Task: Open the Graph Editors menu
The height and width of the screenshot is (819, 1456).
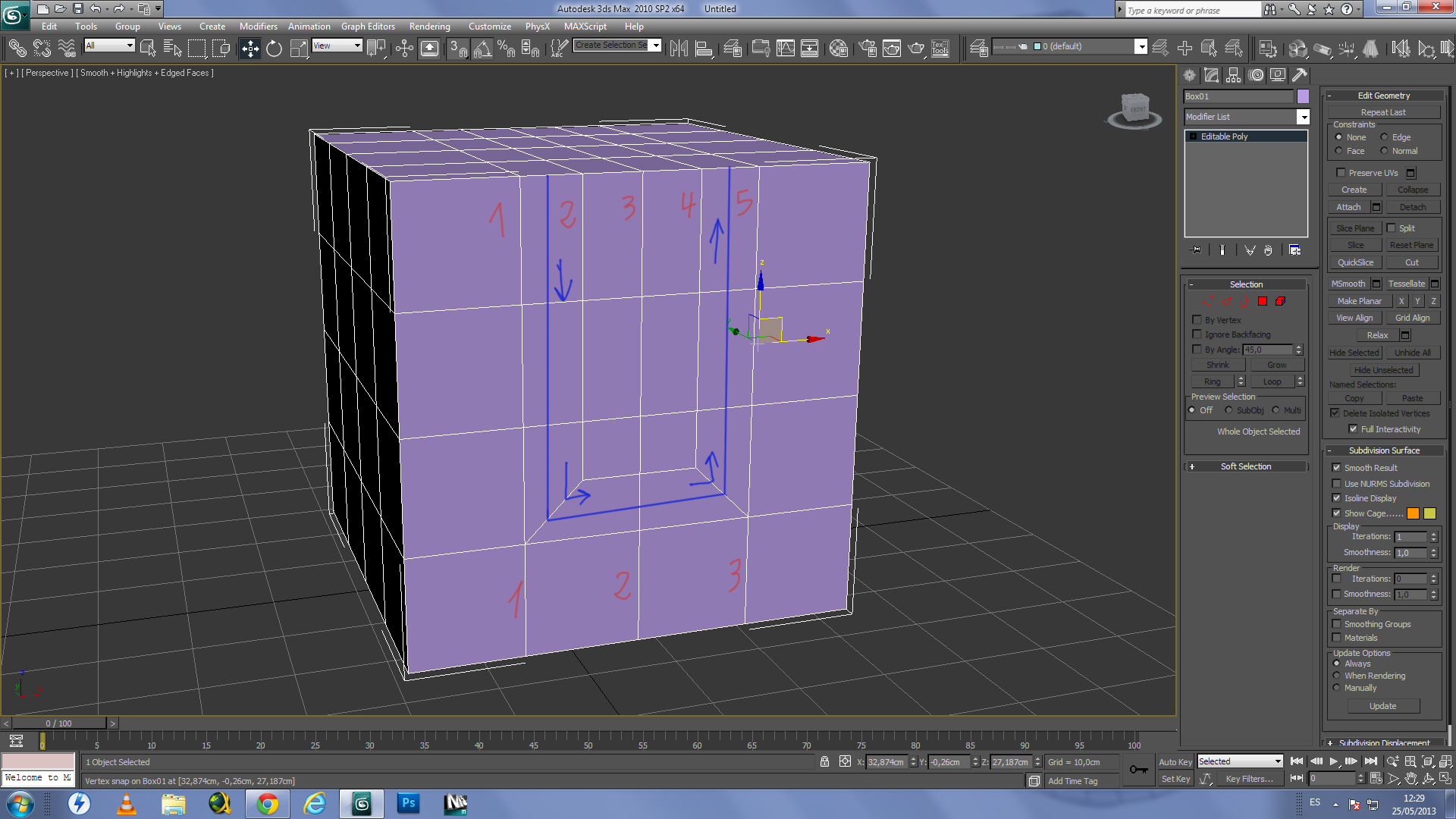Action: [x=368, y=27]
